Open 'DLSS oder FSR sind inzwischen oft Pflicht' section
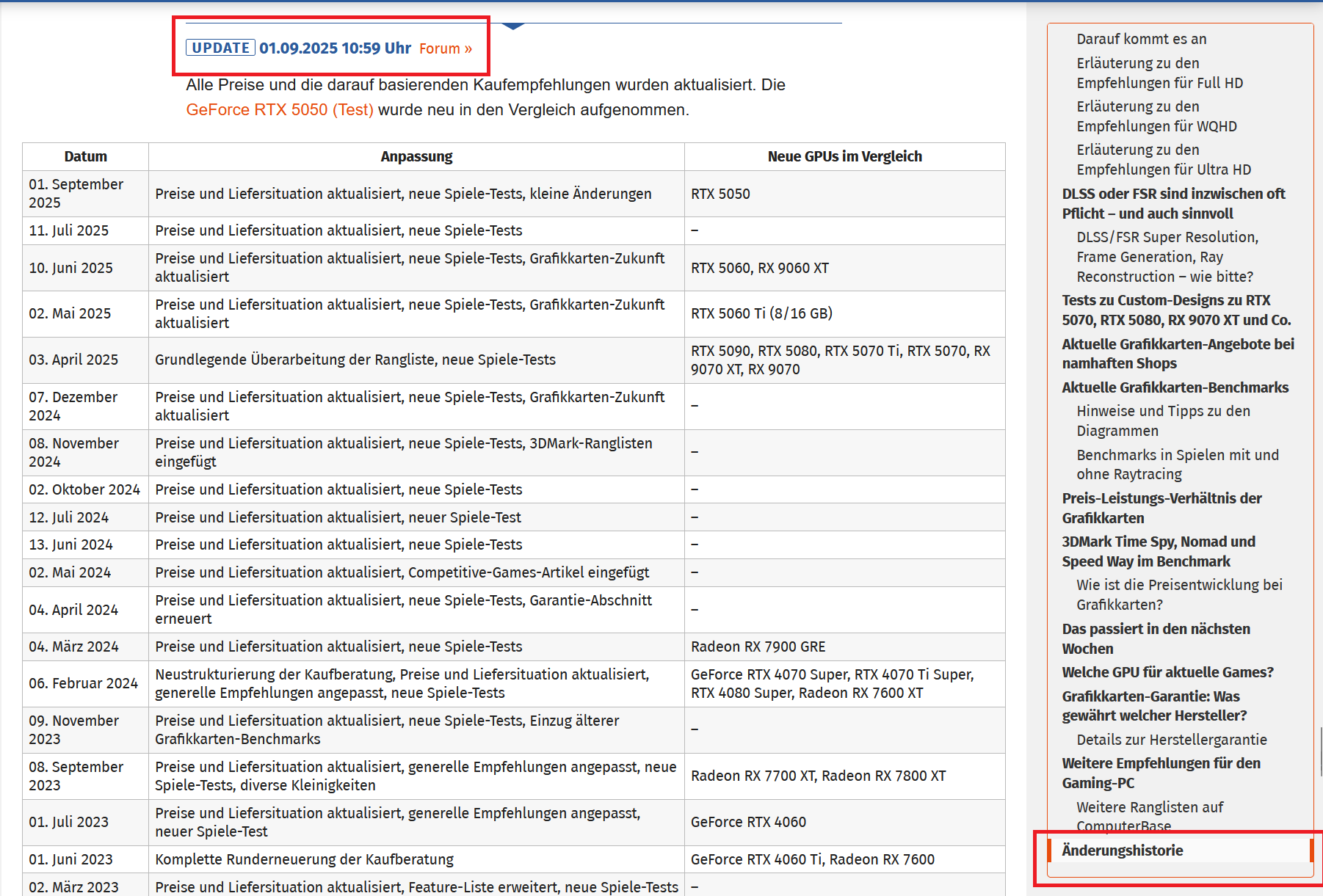 tap(1173, 203)
